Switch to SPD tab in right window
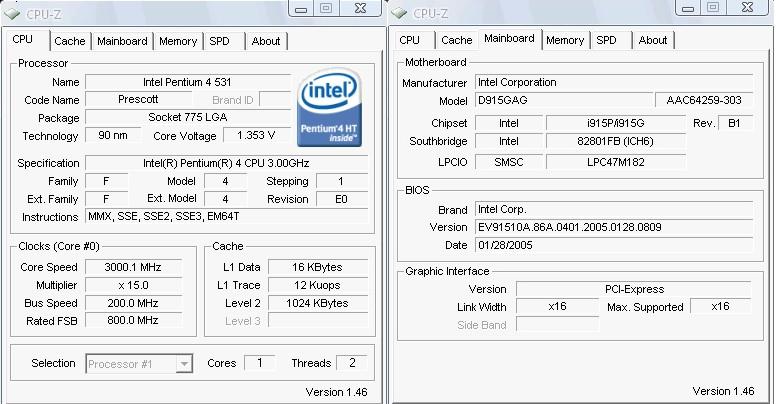Image resolution: width=776 pixels, height=404 pixels. click(606, 40)
